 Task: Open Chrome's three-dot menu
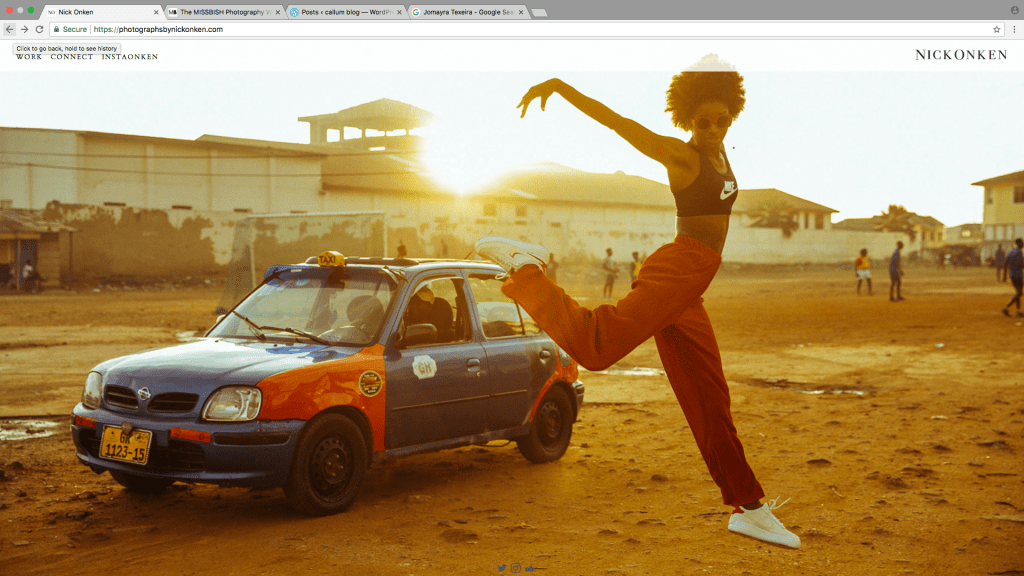coord(1014,29)
